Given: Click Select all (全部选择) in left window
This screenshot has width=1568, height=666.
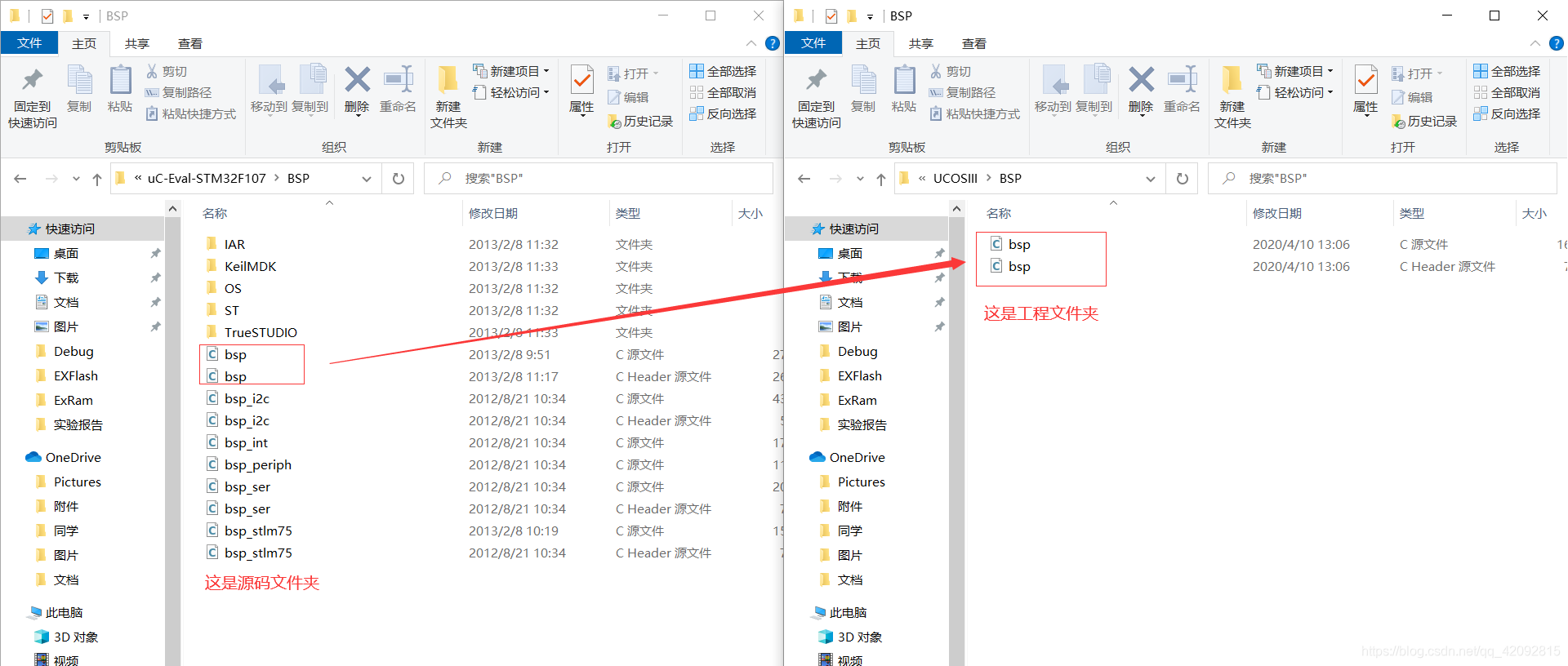Looking at the screenshot, I should [723, 72].
